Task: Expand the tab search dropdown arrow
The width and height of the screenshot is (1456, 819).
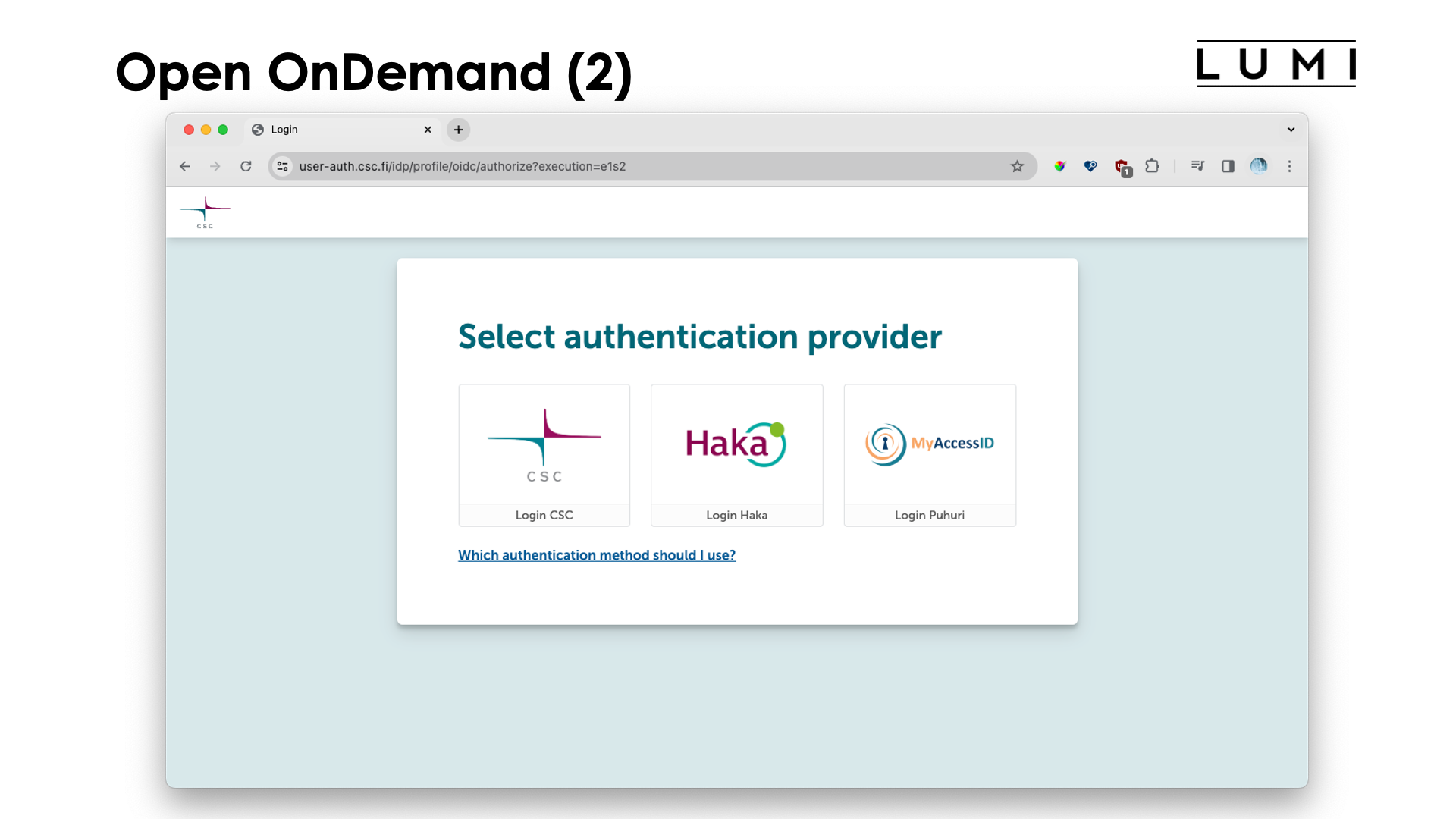Action: tap(1291, 130)
